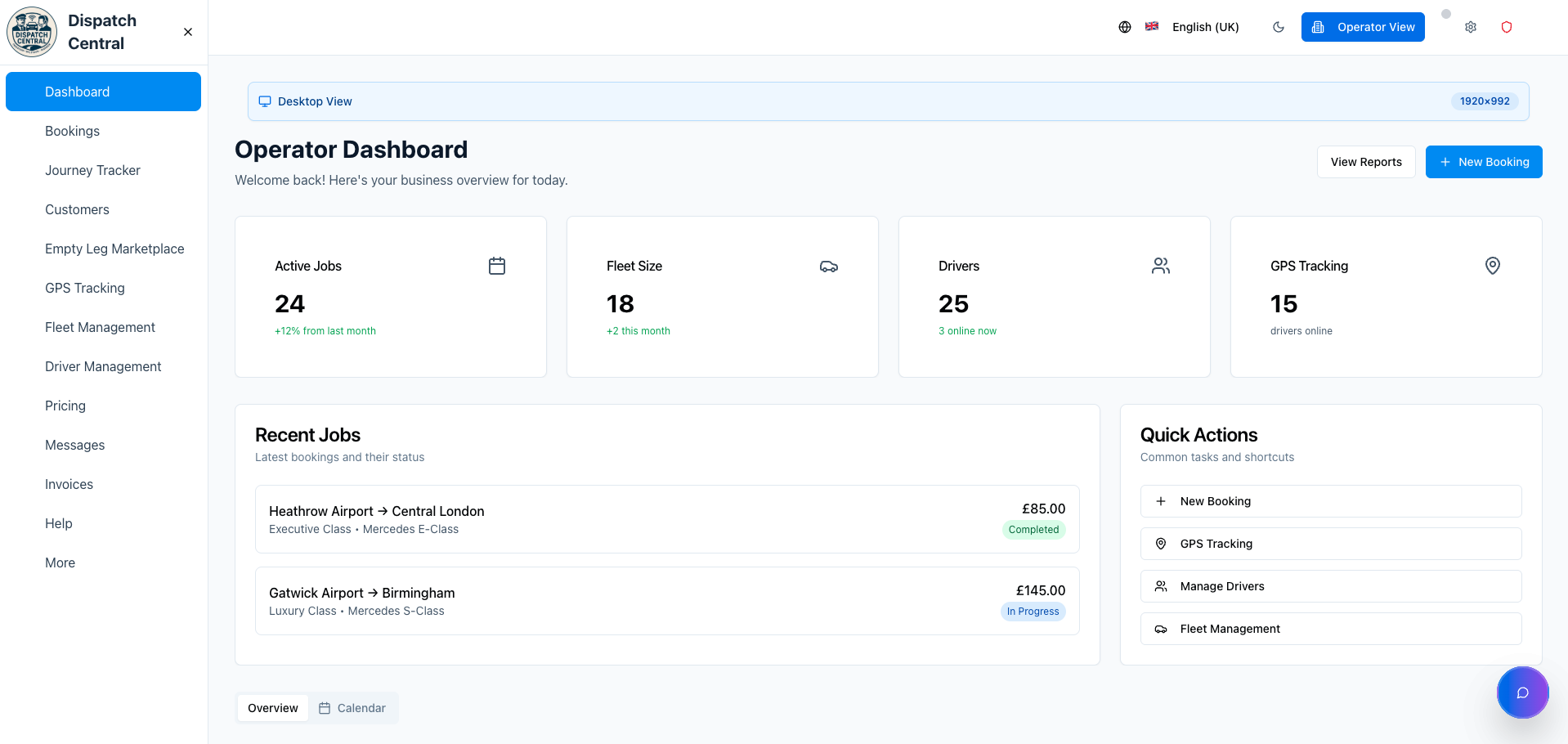The width and height of the screenshot is (1568, 744).
Task: Expand the More sidebar item
Action: [x=60, y=562]
